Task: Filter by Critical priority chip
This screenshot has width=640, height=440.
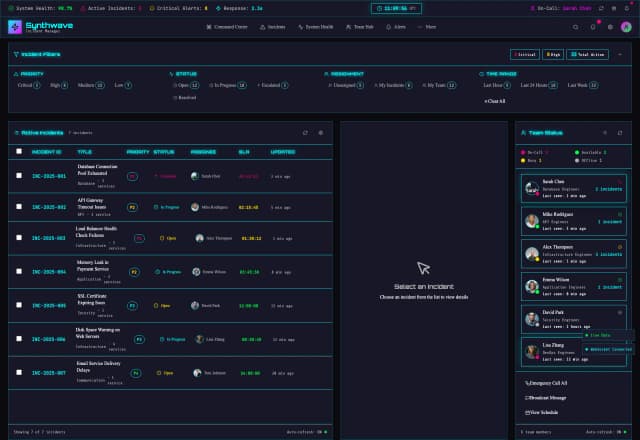Action: (29, 86)
